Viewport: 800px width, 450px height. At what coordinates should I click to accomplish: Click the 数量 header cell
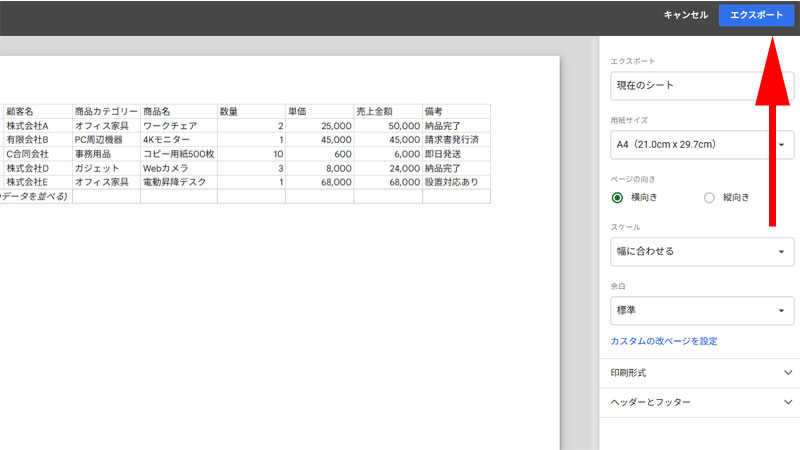251,111
